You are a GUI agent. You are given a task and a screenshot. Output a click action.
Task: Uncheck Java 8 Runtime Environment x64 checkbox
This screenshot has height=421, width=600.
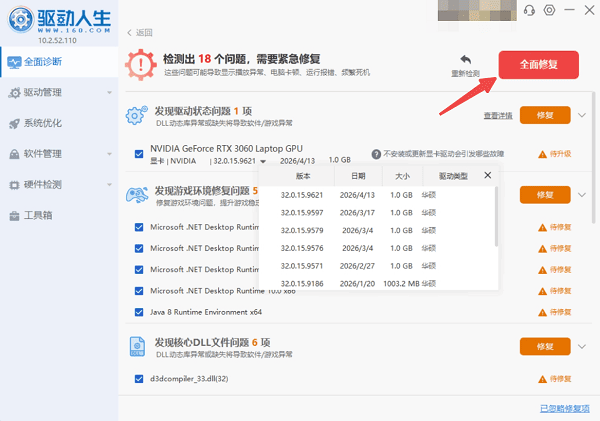pos(139,312)
